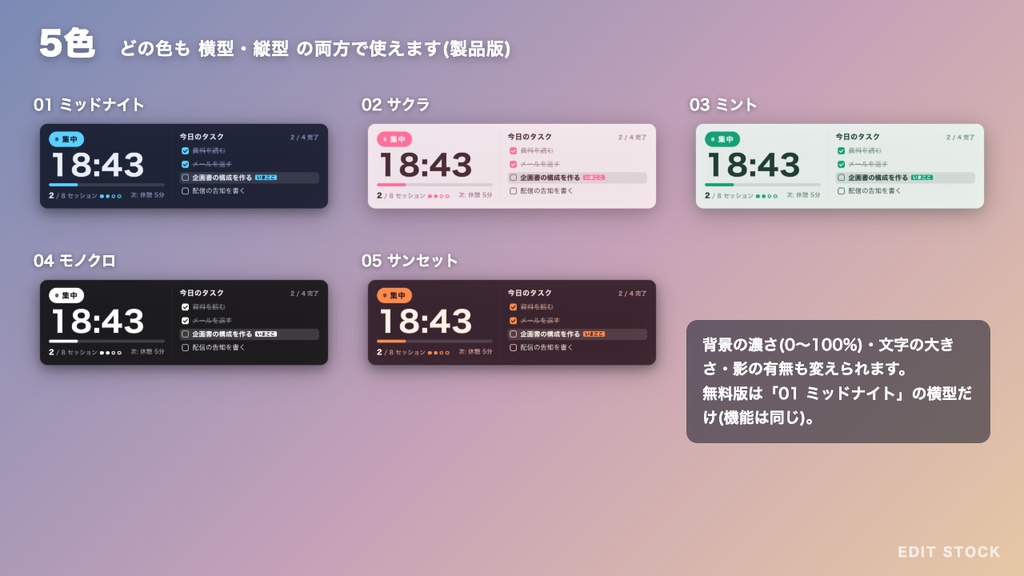This screenshot has height=576, width=1024.
Task: Check 企画書の構成を作る in the モノクロ widget
Action: [x=185, y=334]
